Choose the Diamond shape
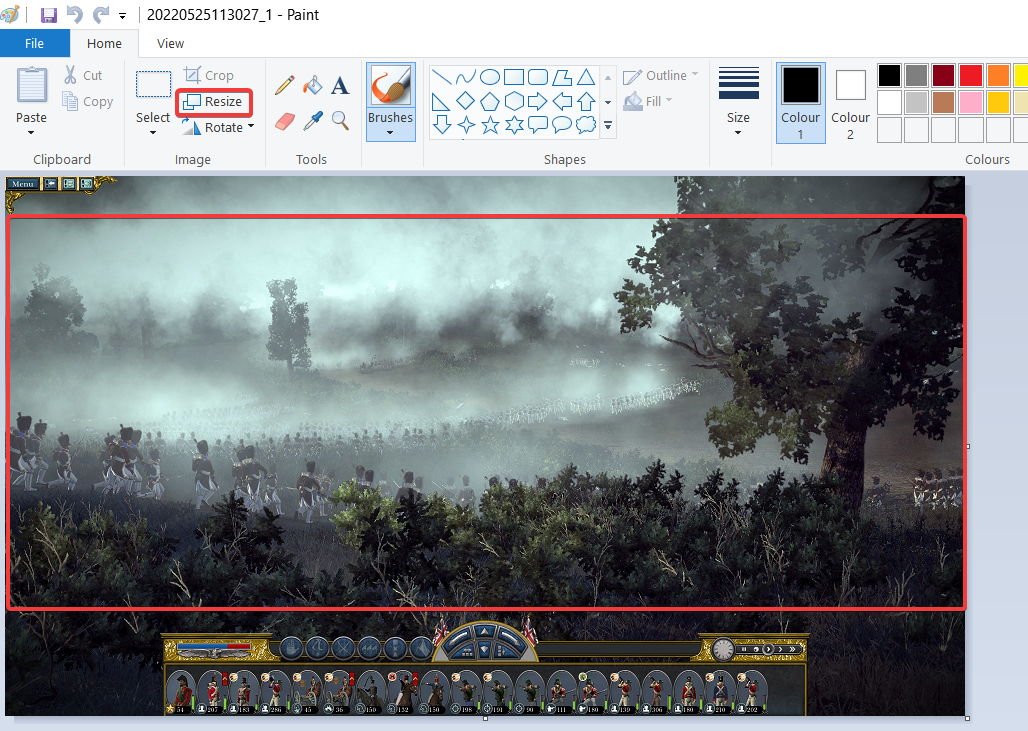1028x731 pixels. coord(465,102)
